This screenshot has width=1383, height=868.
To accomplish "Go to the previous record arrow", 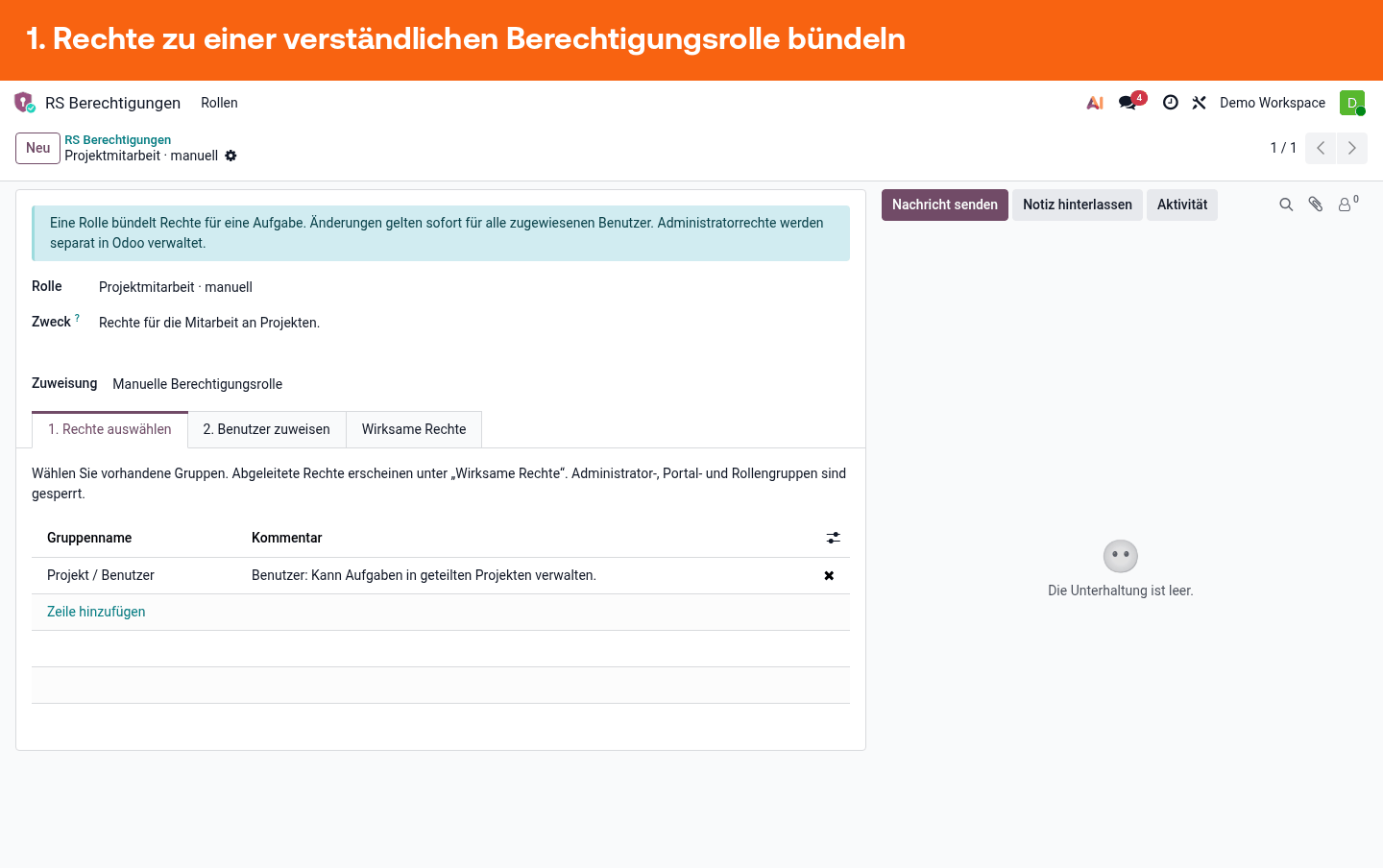I will pos(1321,148).
